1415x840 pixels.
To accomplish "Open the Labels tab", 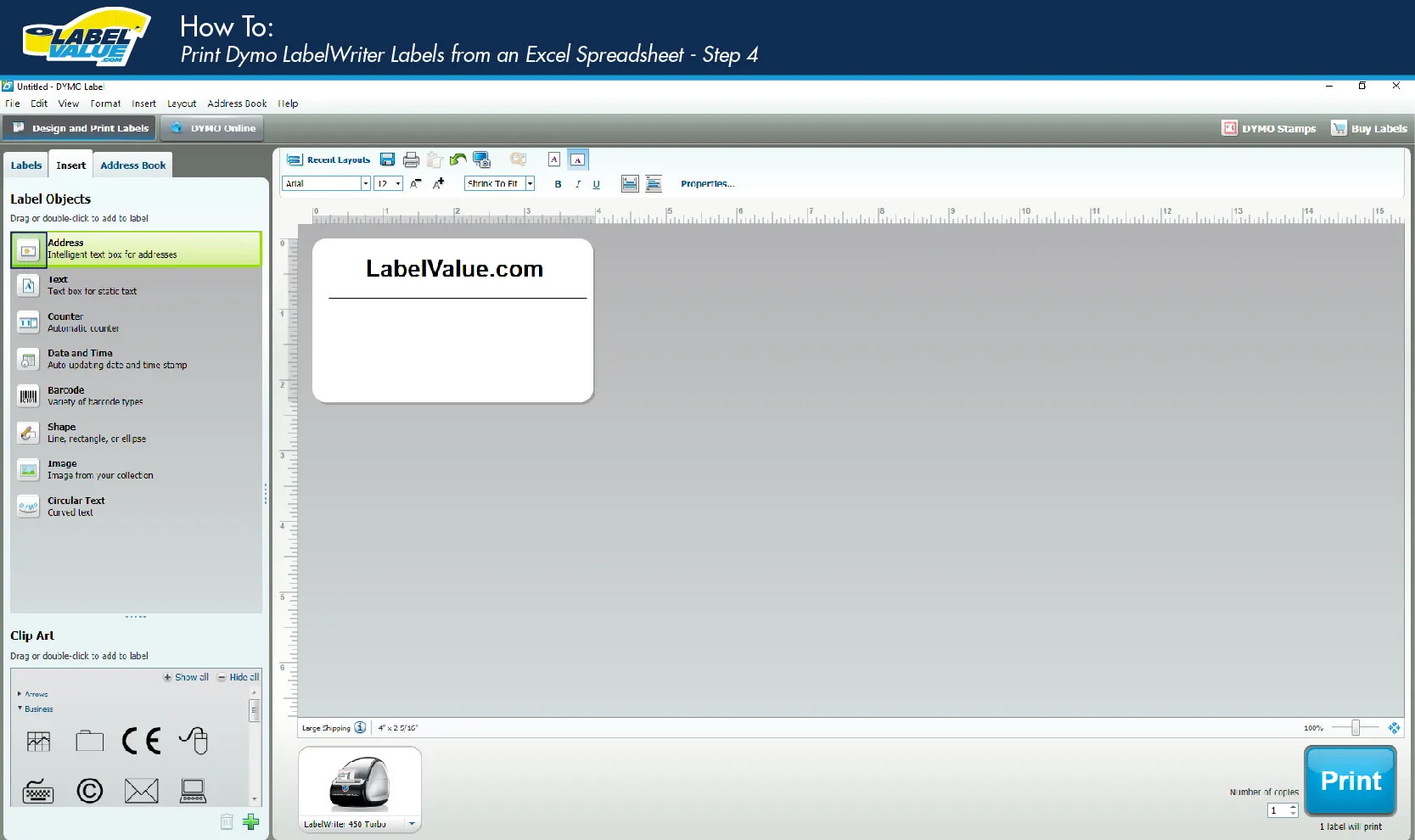I will [x=26, y=165].
